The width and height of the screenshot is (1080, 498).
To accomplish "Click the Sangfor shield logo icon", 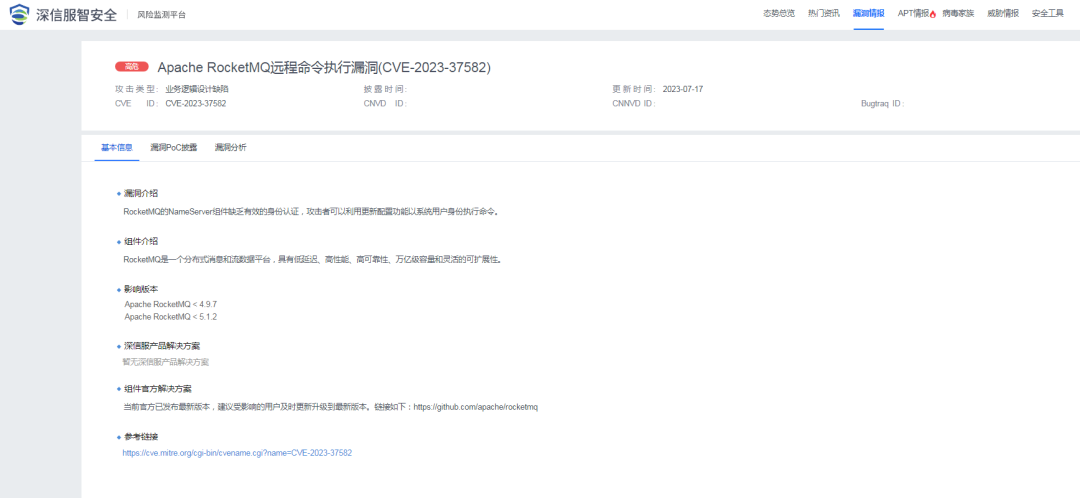I will click(x=19, y=14).
